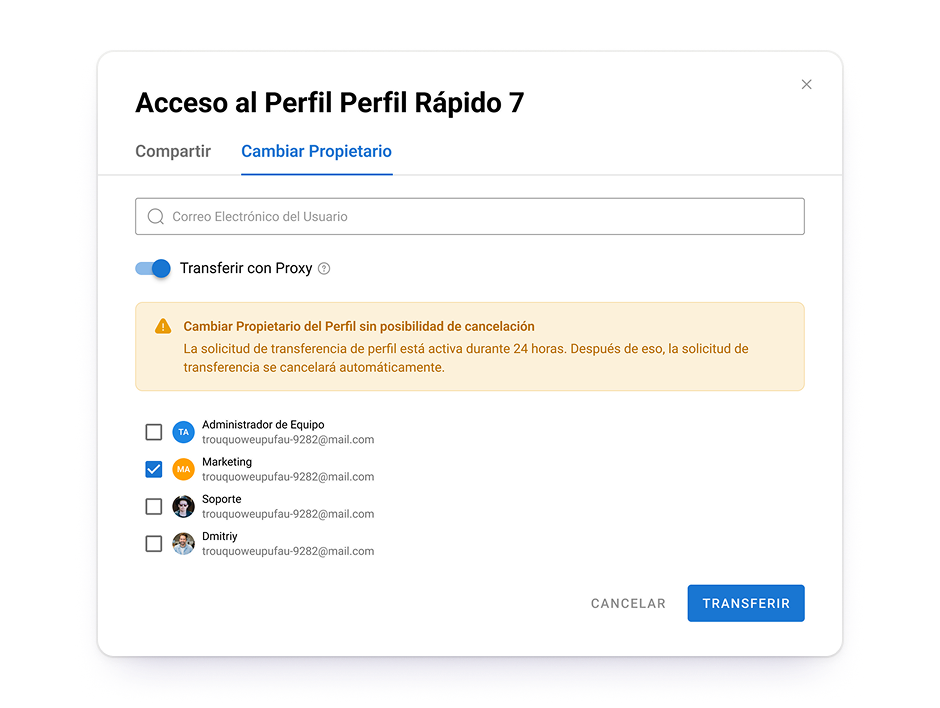Screen dimensions: 940x708
Task: Tick the Soporte checkbox
Action: tap(154, 507)
